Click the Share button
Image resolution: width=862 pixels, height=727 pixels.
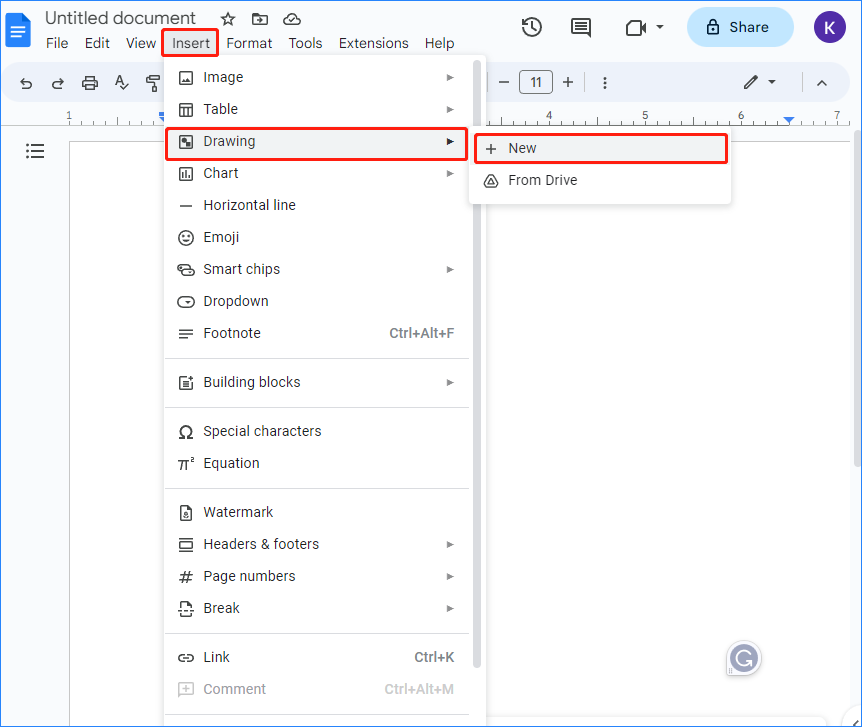740,27
